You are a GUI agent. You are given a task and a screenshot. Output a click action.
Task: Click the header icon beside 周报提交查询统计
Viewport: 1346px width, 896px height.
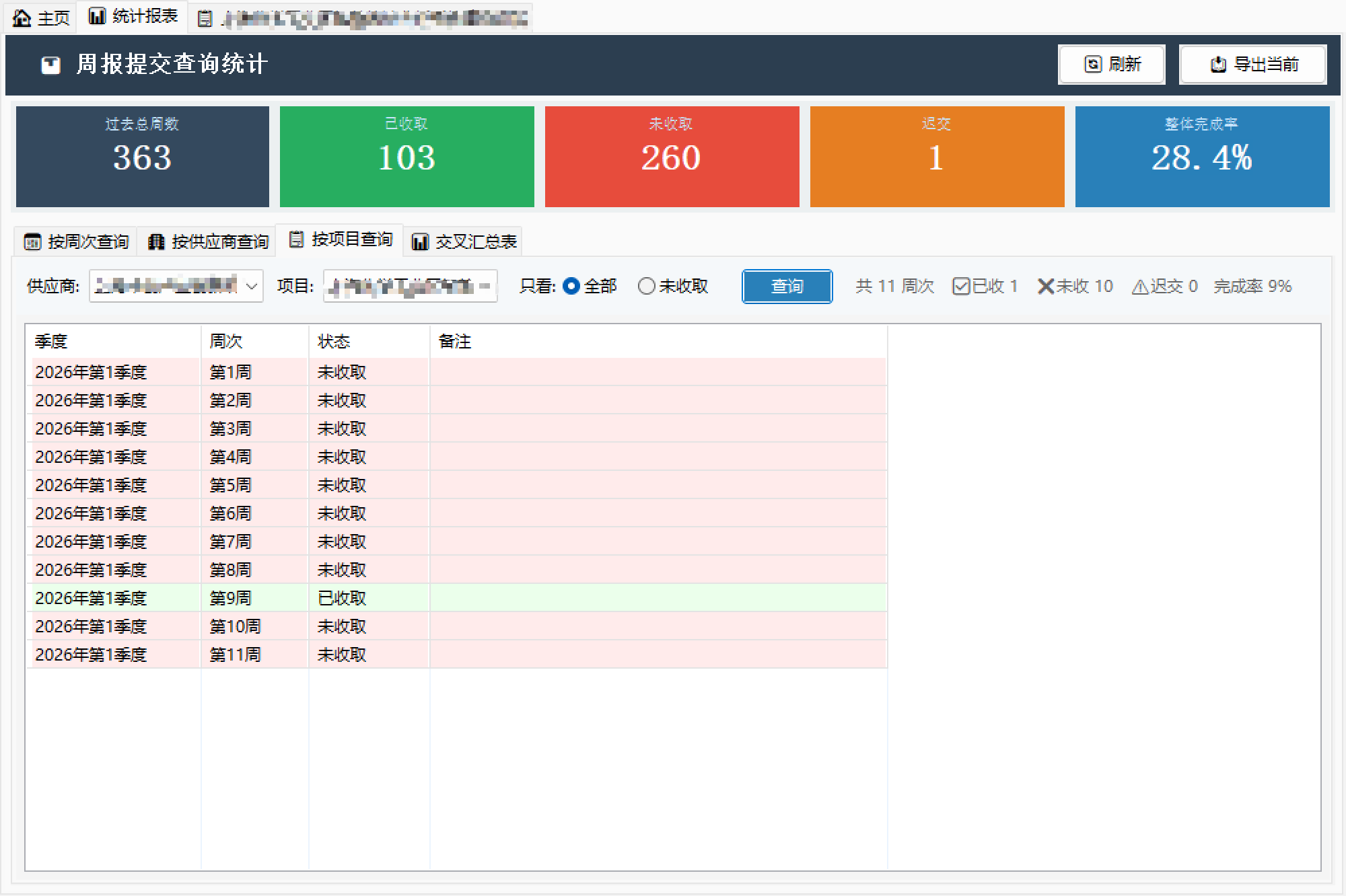[51, 65]
